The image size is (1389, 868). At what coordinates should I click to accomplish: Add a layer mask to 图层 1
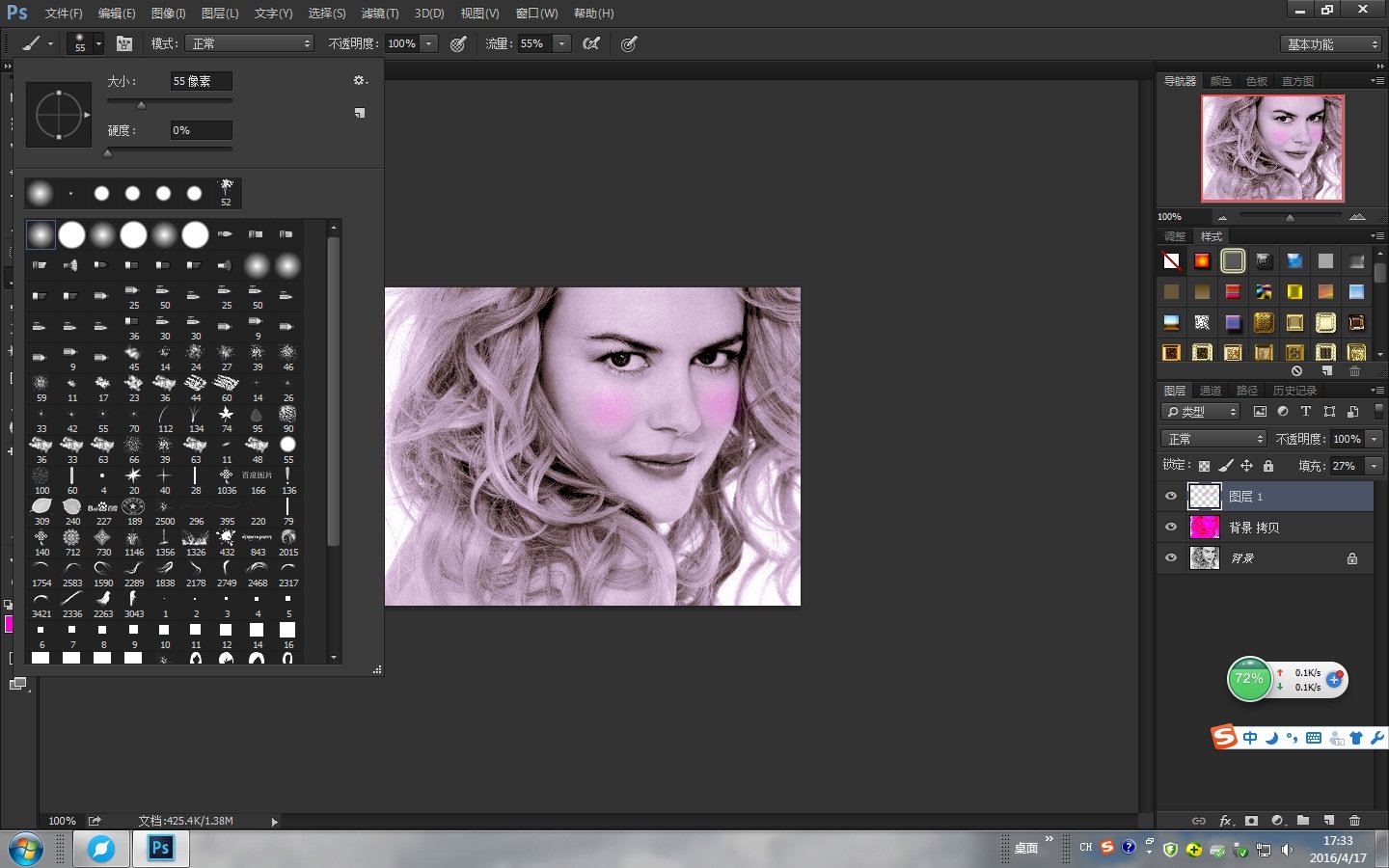pyautogui.click(x=1251, y=821)
